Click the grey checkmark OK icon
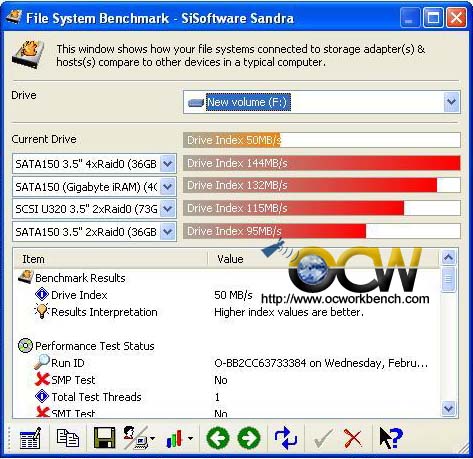The height and width of the screenshot is (459, 473). tap(323, 438)
